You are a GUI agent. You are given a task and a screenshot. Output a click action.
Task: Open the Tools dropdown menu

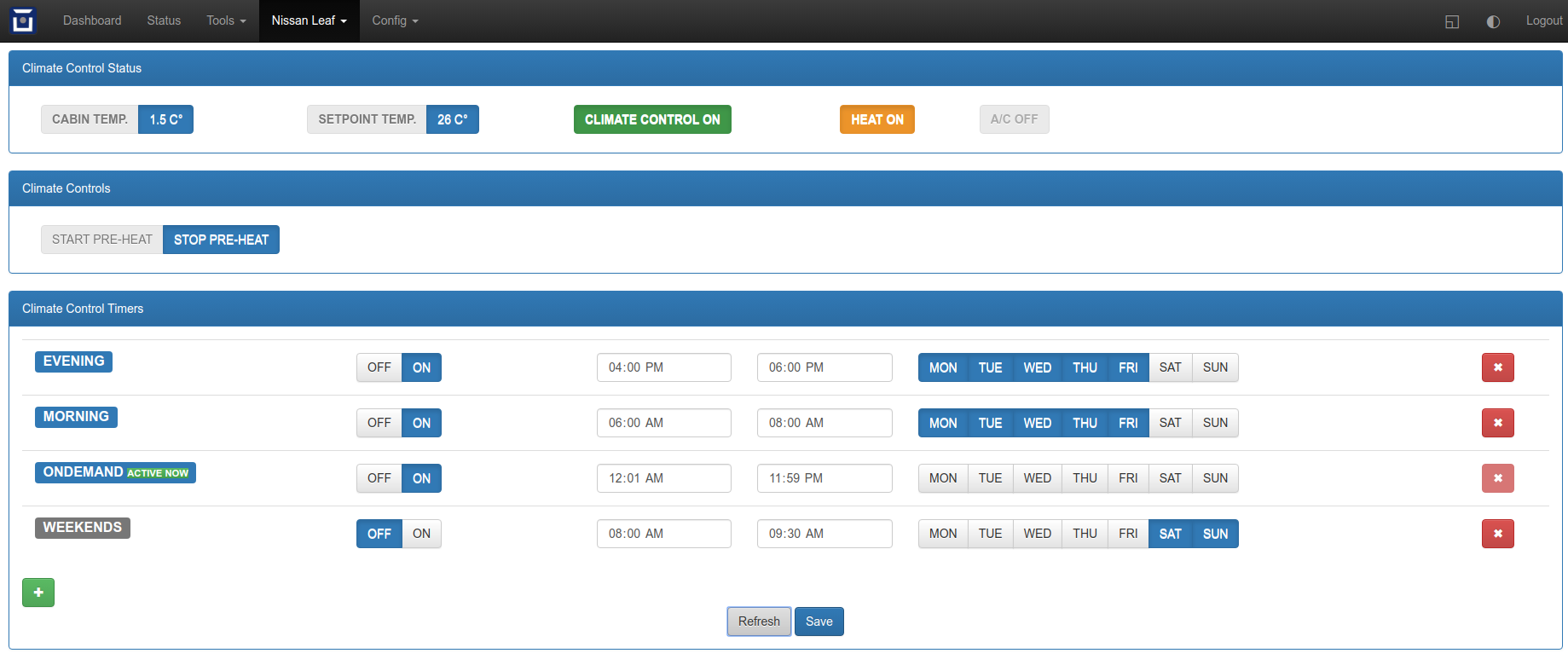coord(226,20)
